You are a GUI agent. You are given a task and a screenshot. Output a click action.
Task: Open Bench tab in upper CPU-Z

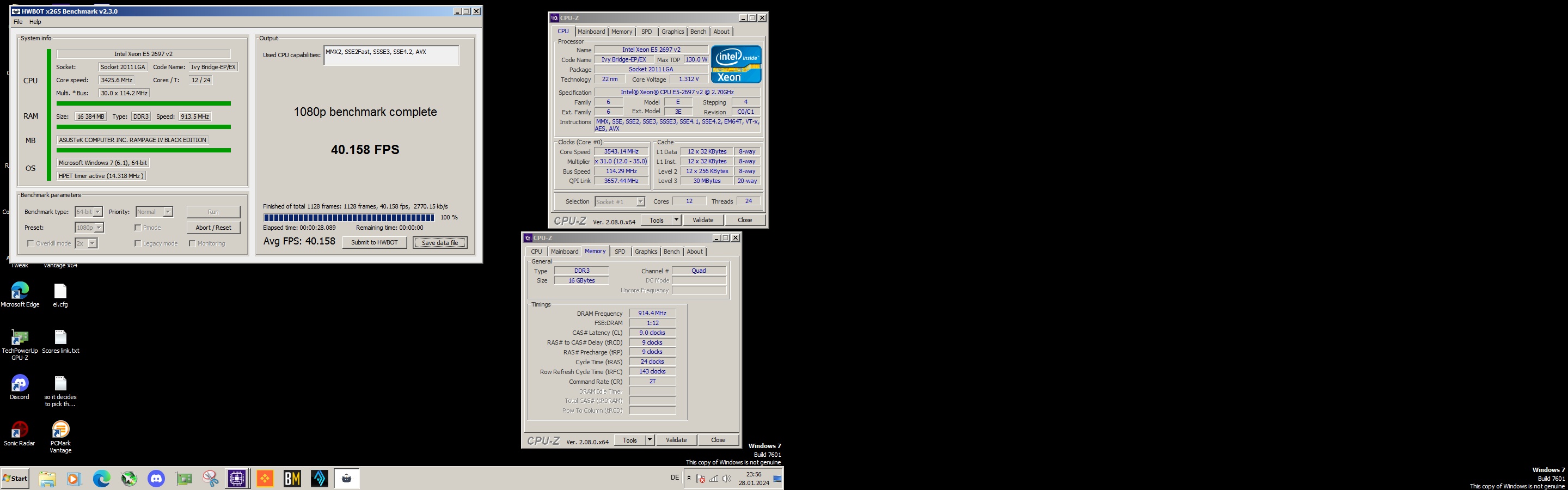[x=698, y=32]
